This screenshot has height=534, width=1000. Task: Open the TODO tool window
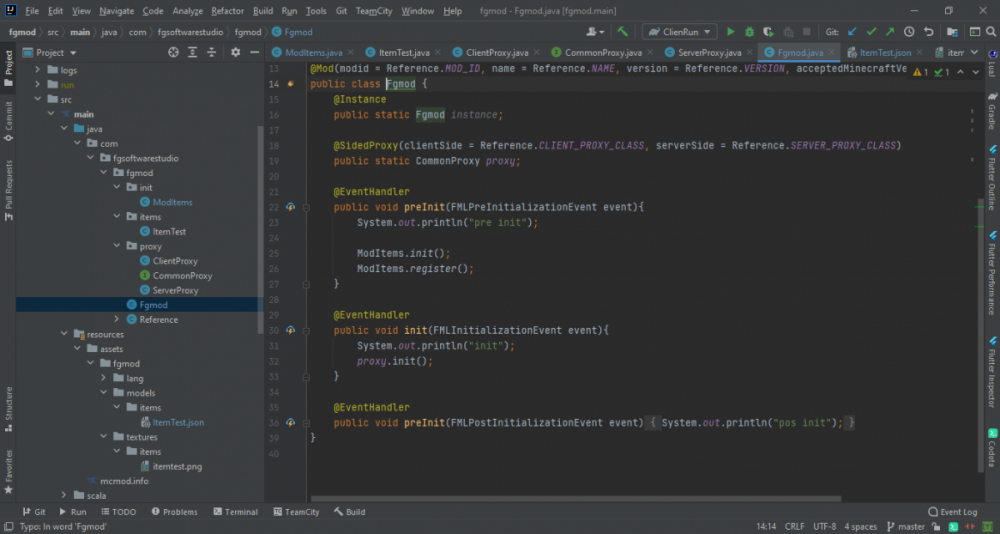[118, 512]
